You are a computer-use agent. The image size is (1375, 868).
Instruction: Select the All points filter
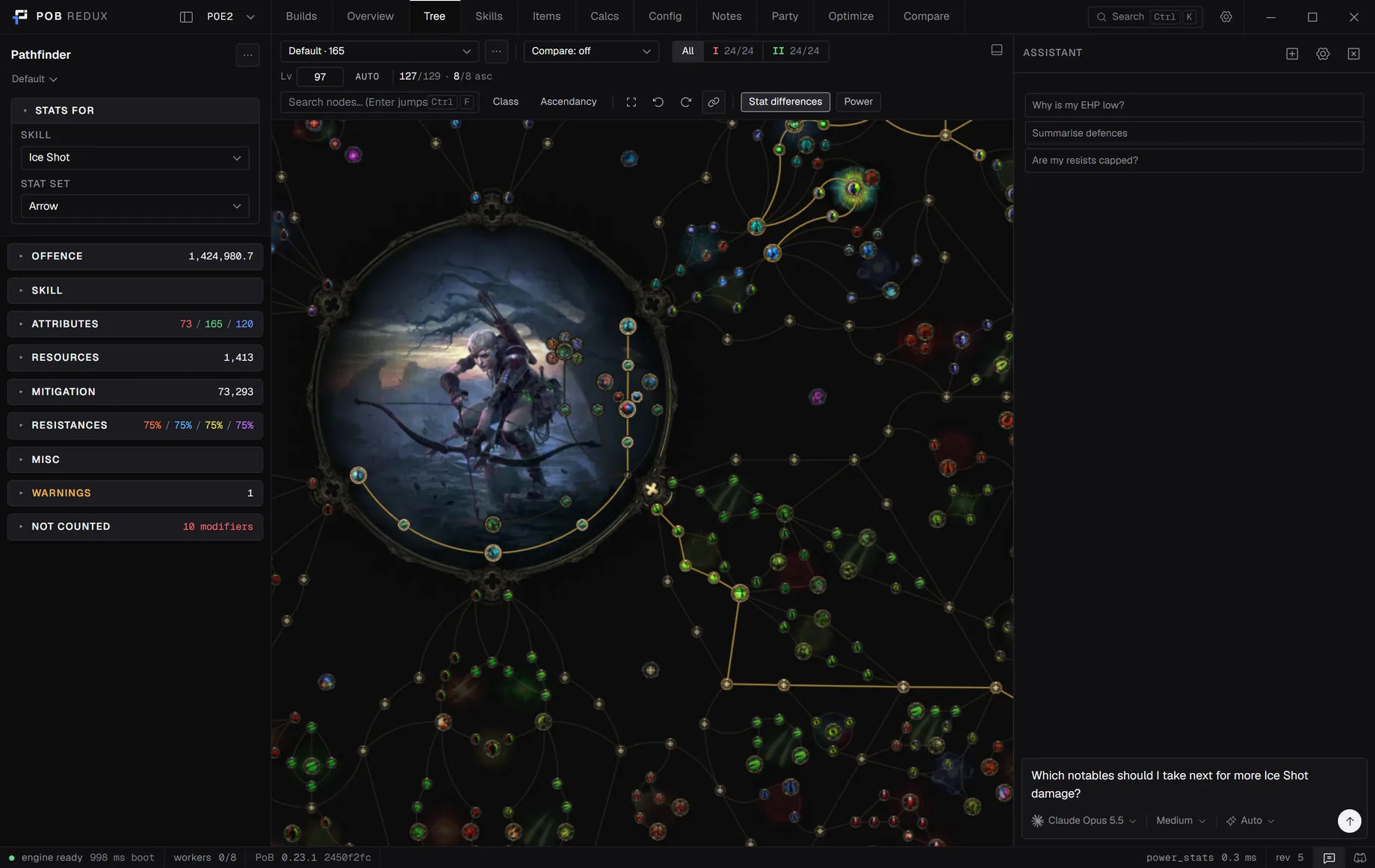pos(687,51)
